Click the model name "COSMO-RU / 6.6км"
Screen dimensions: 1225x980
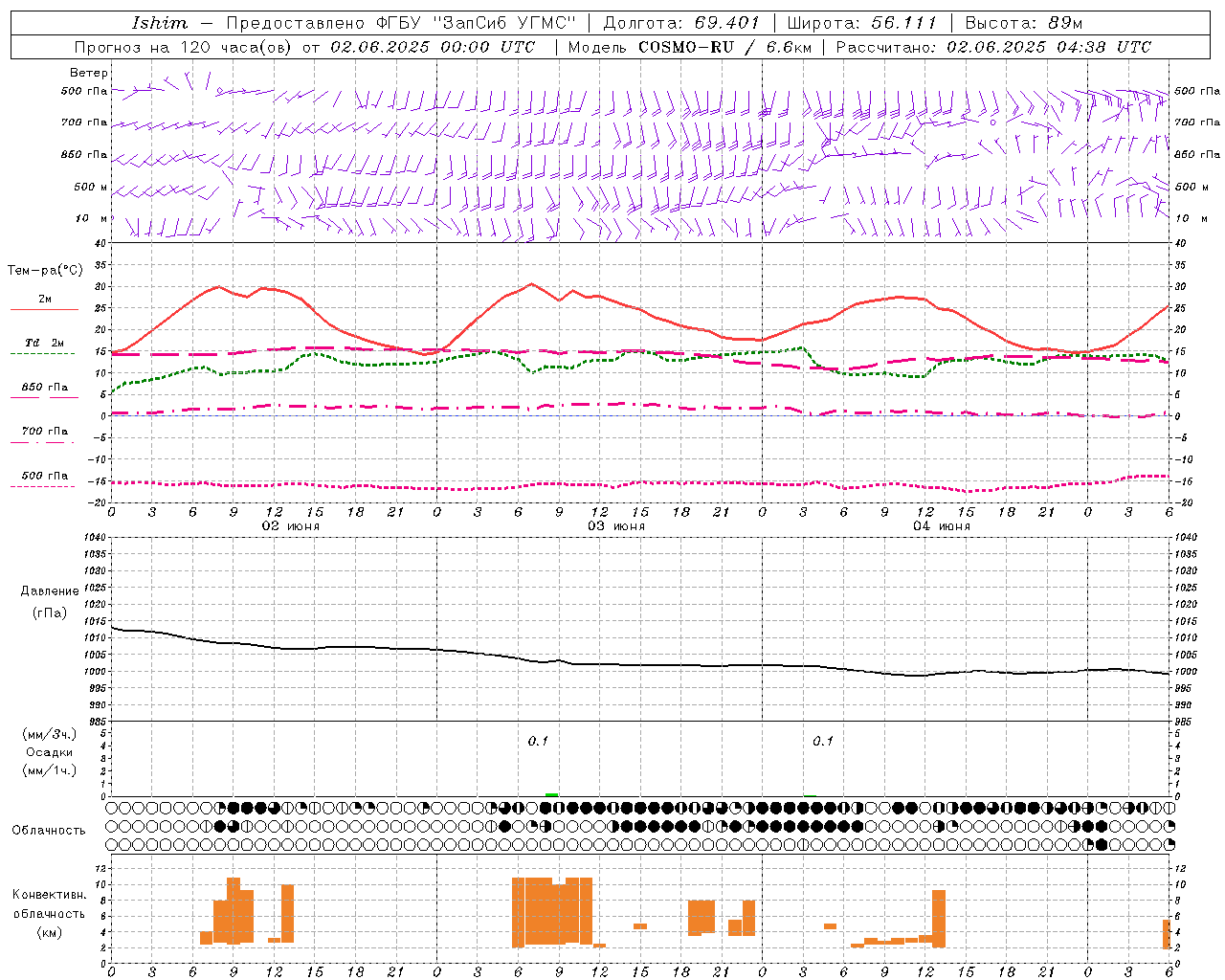pyautogui.click(x=724, y=46)
